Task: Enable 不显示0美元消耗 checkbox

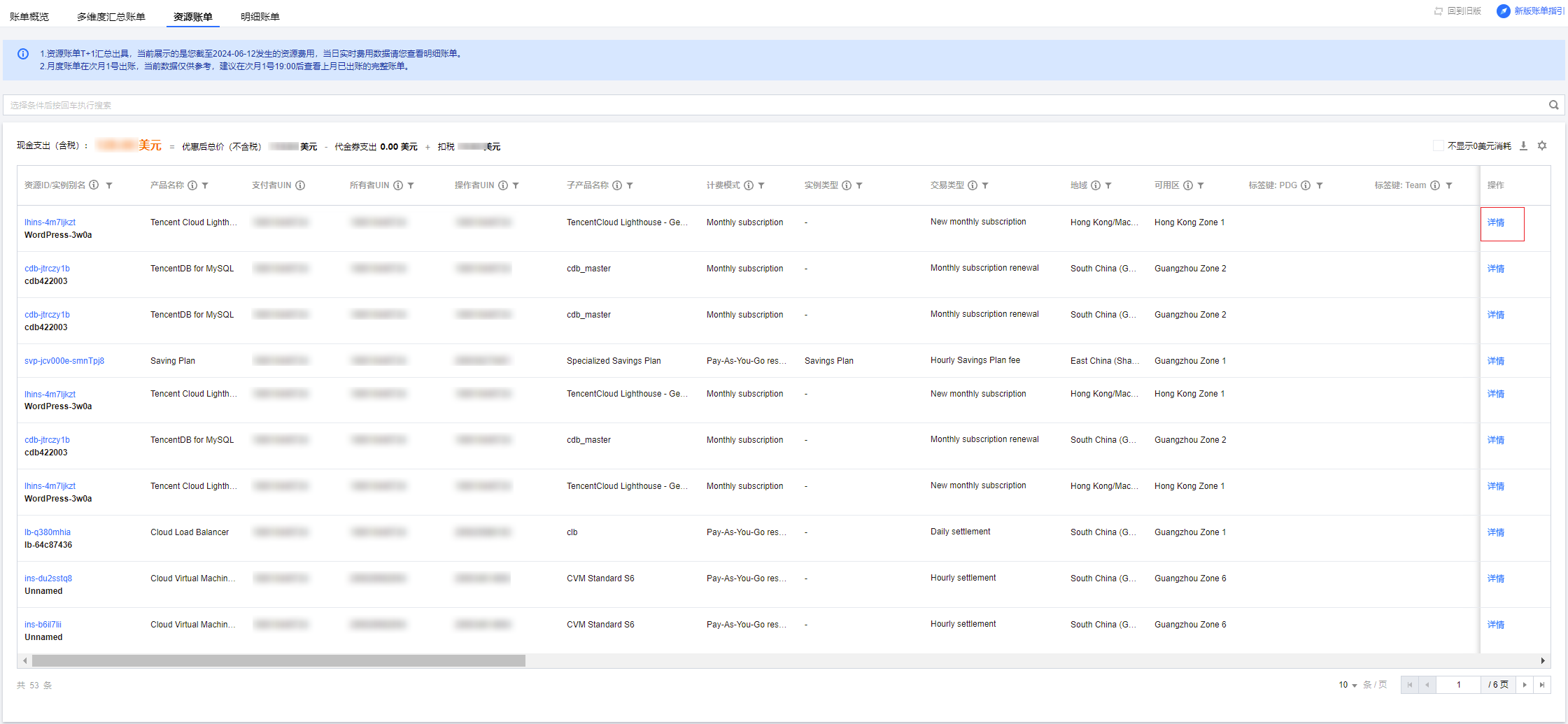Action: pos(1438,145)
